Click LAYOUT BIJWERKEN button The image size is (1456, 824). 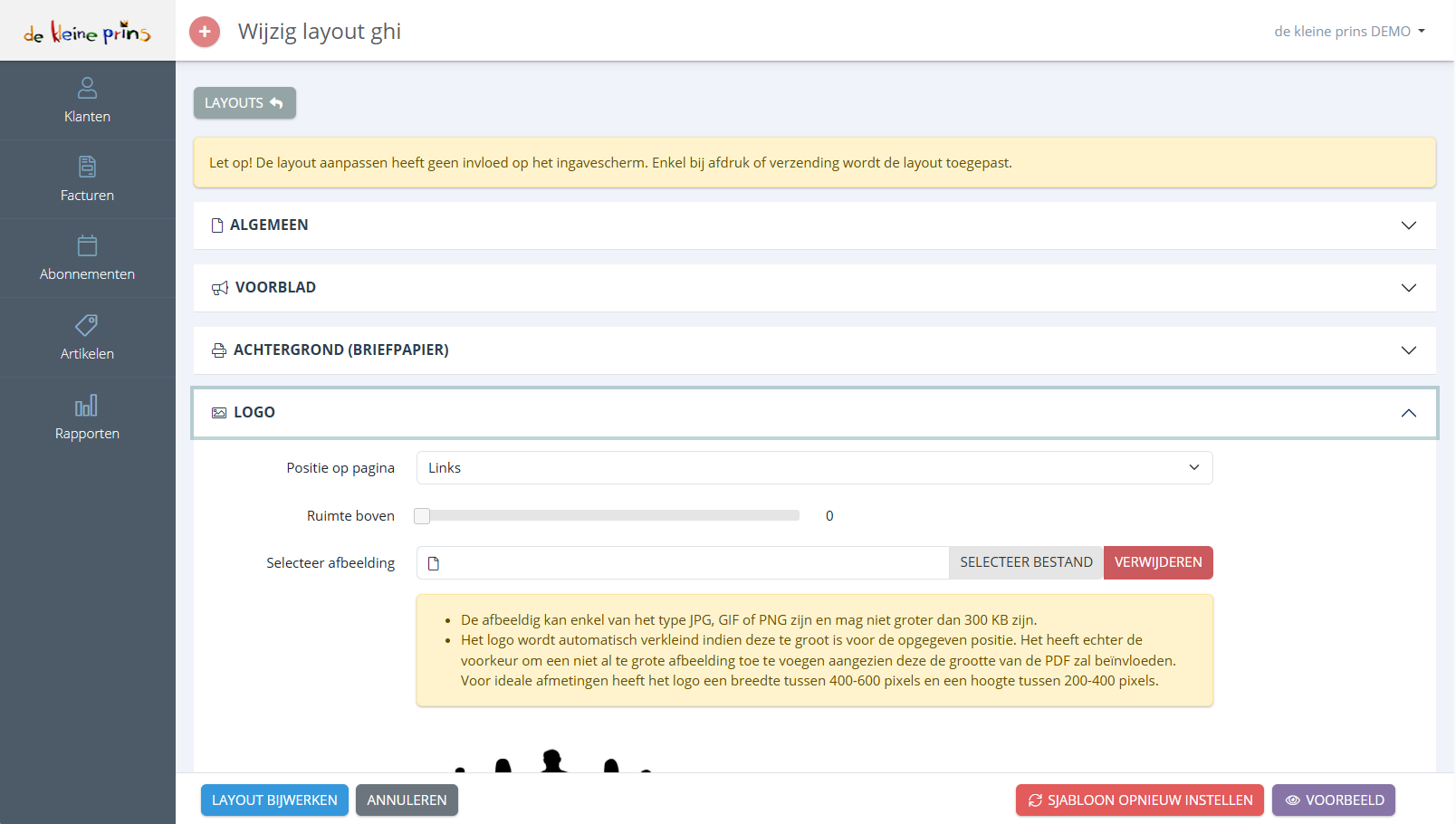click(274, 800)
